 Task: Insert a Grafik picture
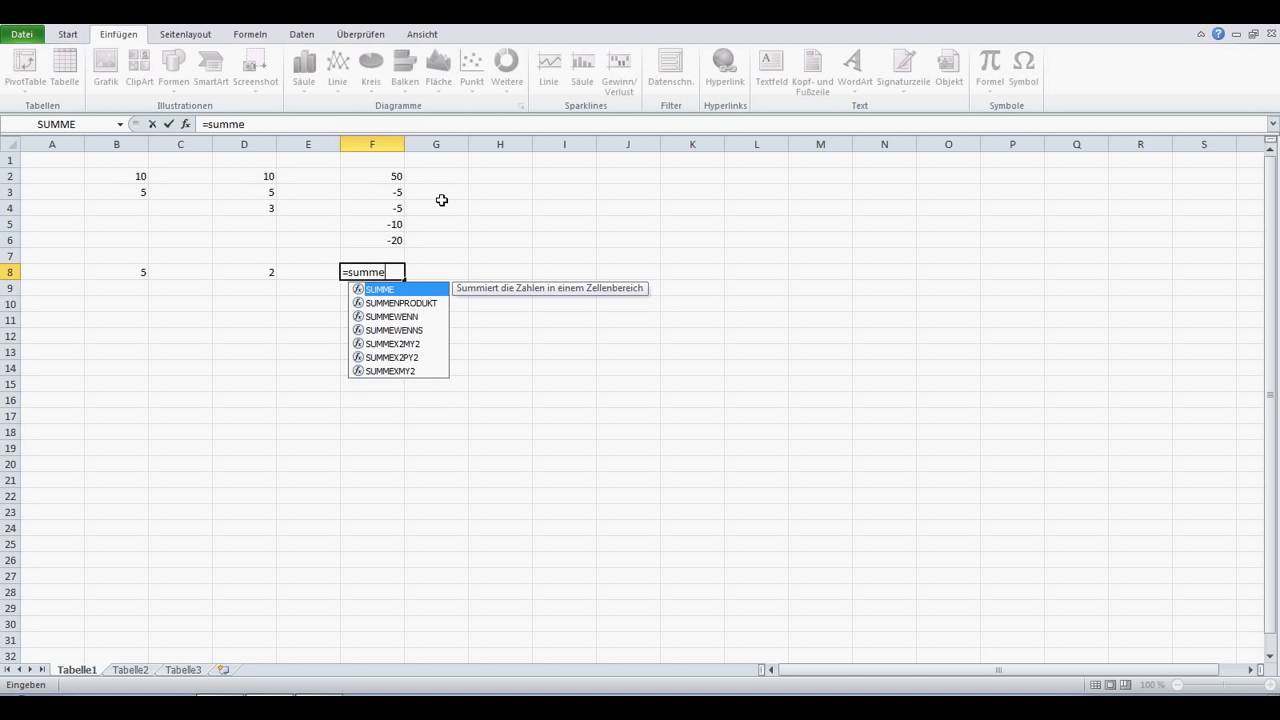[106, 69]
